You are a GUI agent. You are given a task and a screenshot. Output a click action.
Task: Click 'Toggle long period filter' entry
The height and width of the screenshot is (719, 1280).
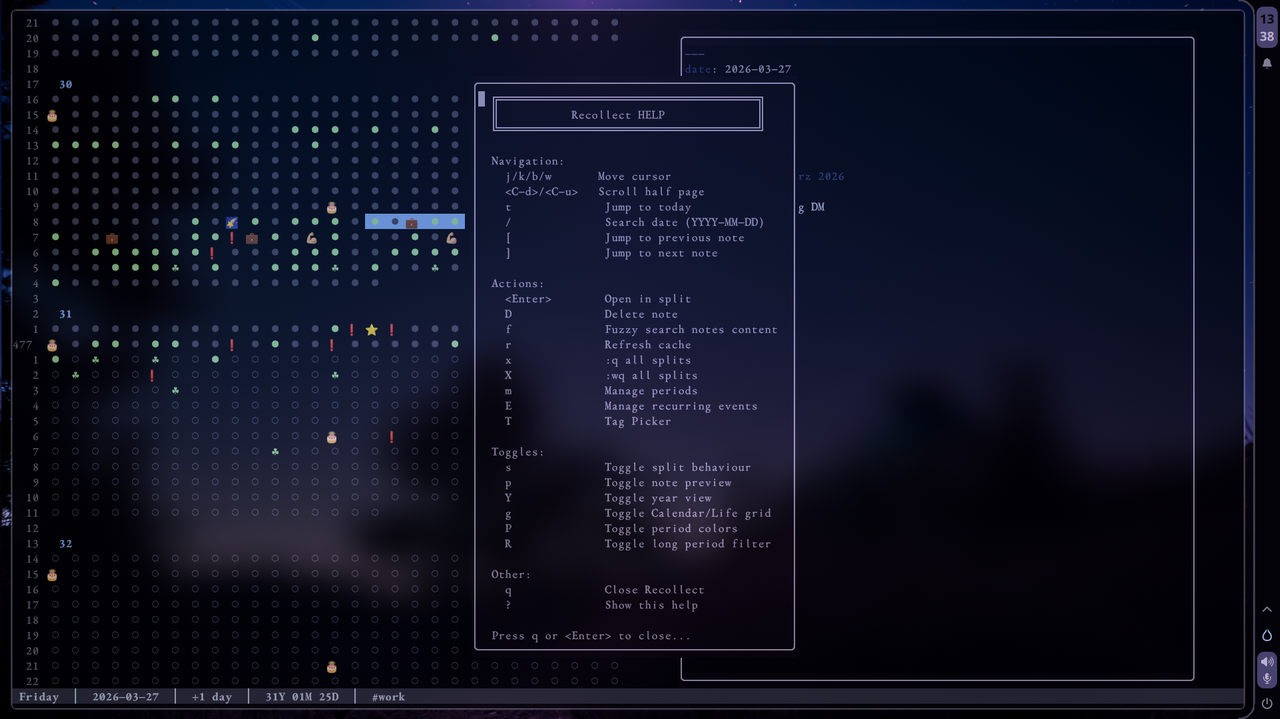coord(688,544)
